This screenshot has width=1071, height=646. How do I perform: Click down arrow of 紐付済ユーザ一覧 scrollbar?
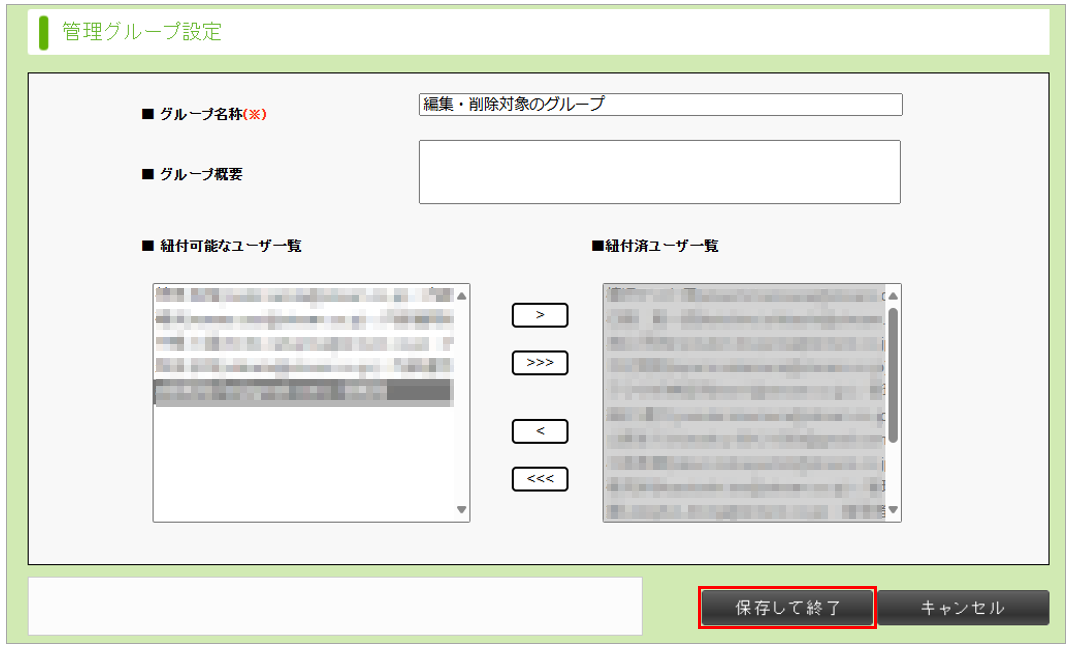coord(893,510)
